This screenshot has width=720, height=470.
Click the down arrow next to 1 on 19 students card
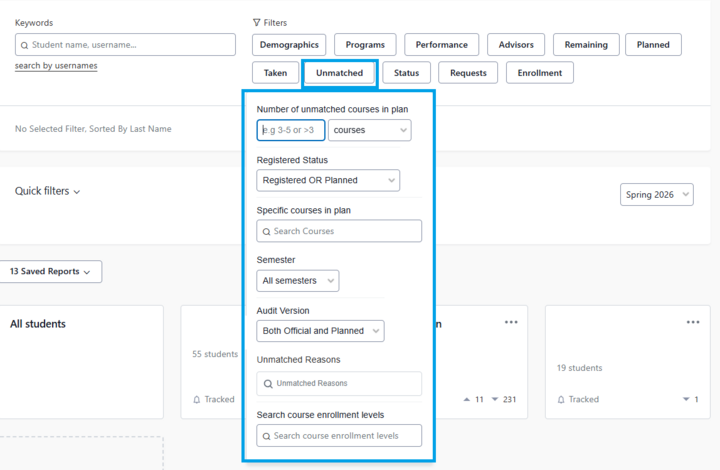[x=686, y=399]
